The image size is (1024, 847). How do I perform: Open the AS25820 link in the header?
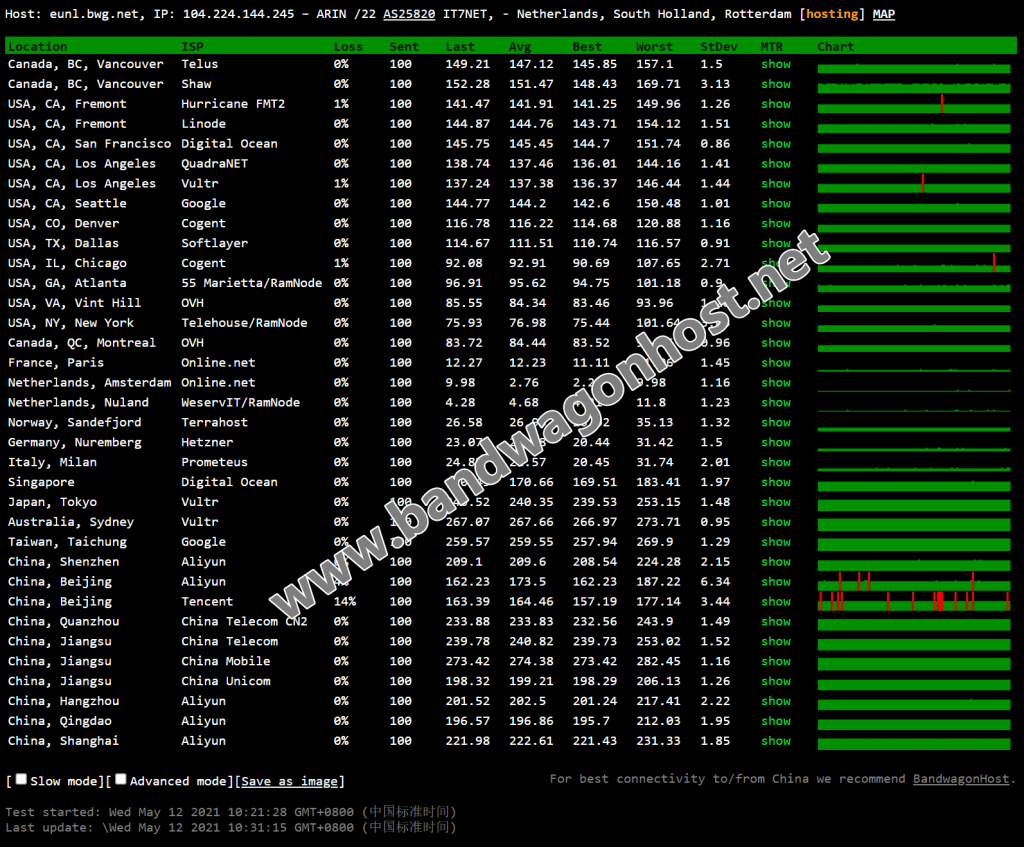pyautogui.click(x=409, y=14)
